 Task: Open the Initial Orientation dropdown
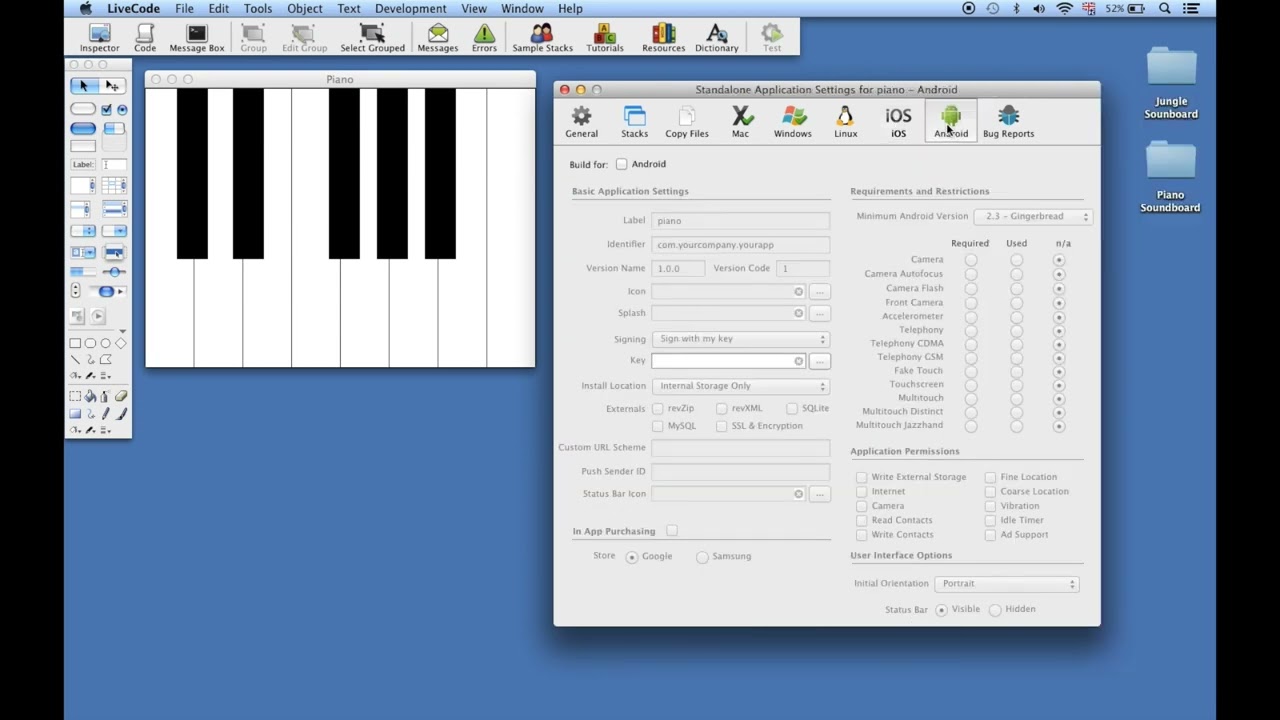pos(1006,584)
